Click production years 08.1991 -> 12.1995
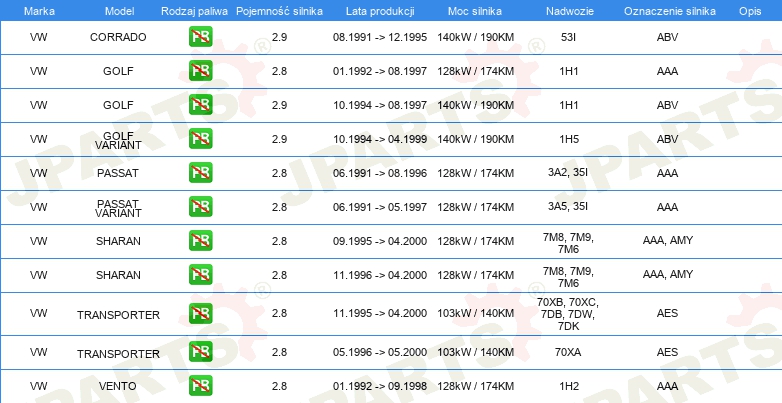The width and height of the screenshot is (782, 403). click(380, 37)
